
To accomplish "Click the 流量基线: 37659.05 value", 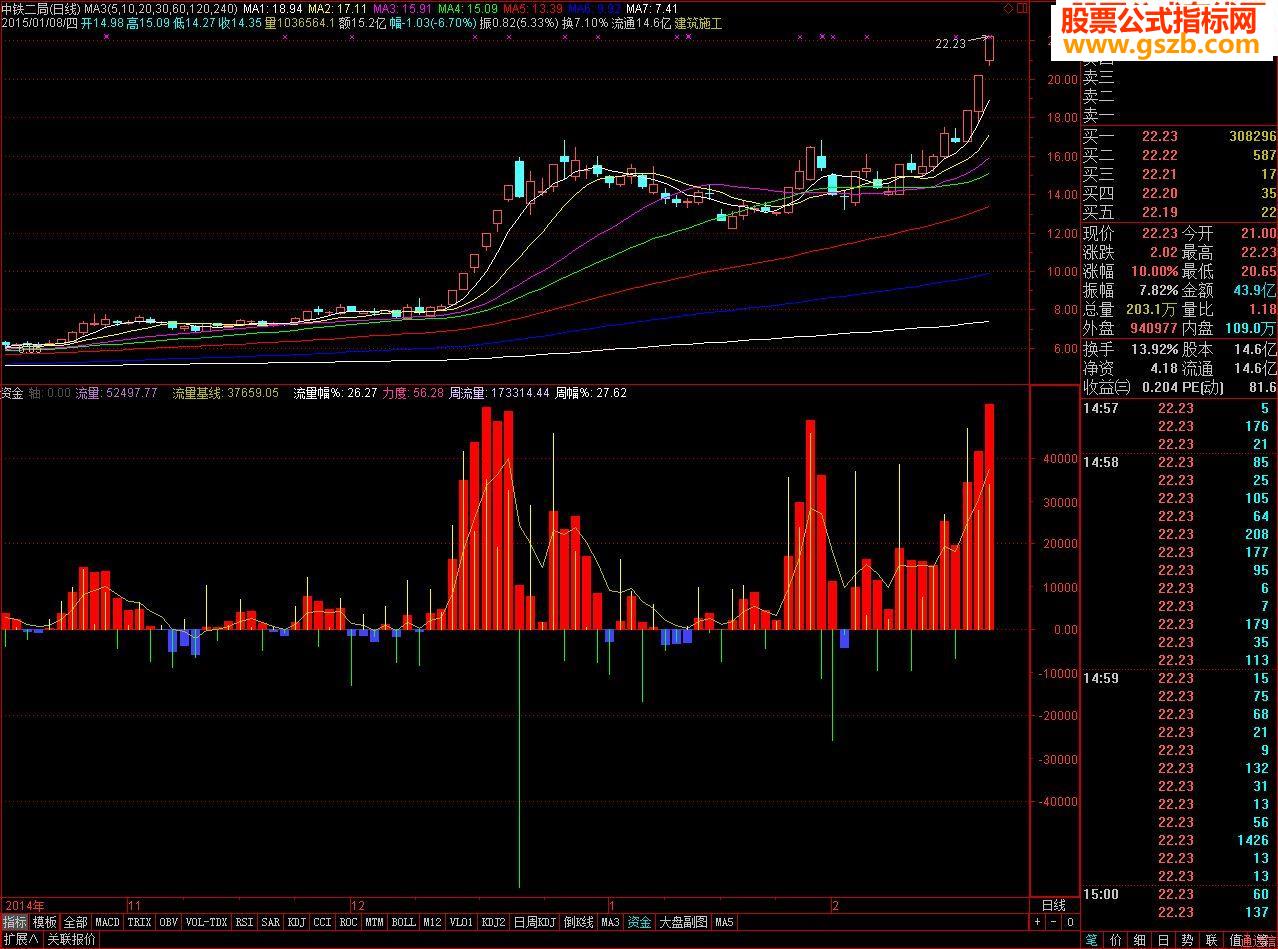I will pyautogui.click(x=225, y=393).
